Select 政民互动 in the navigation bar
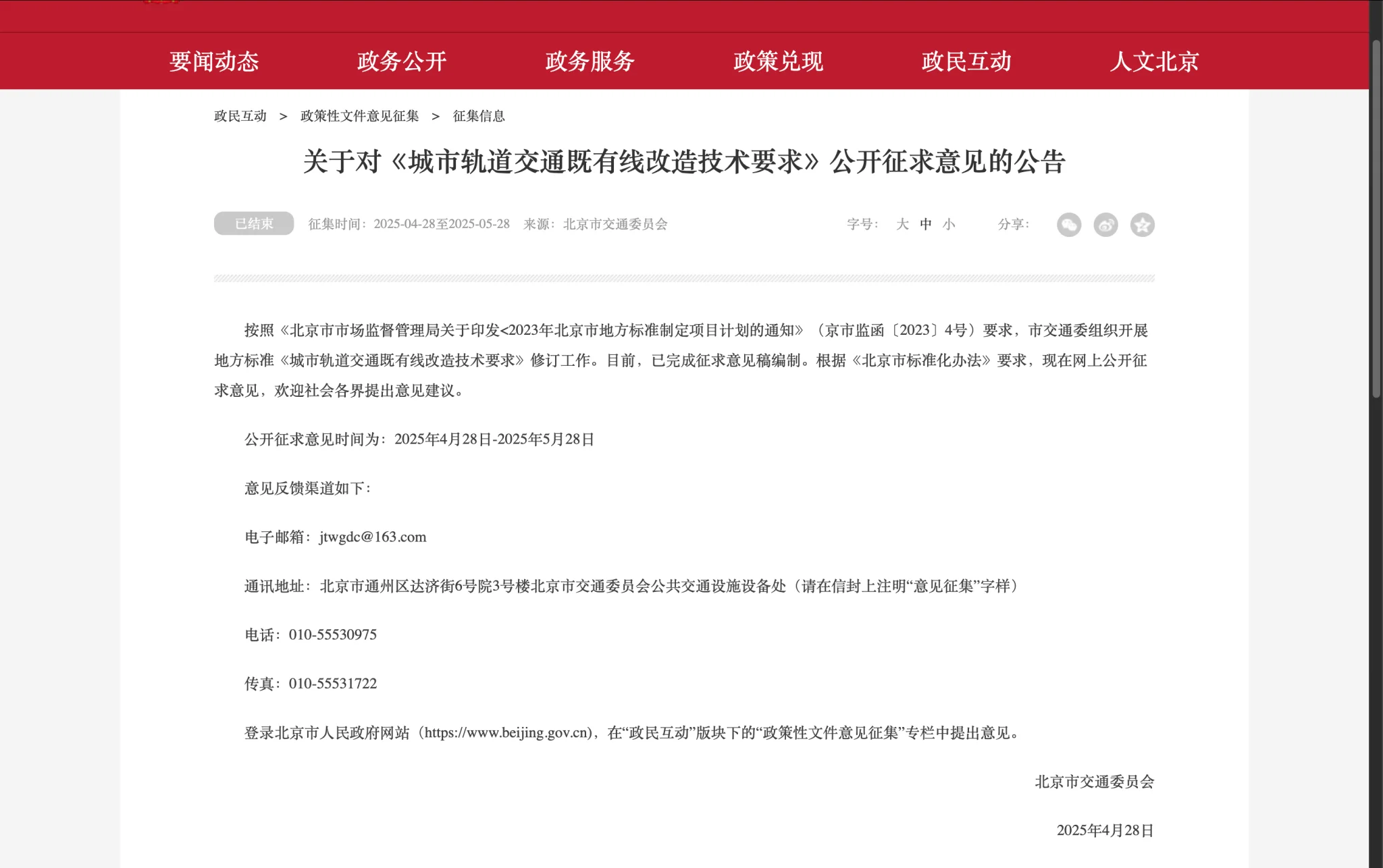Image resolution: width=1383 pixels, height=868 pixels. pyautogui.click(x=966, y=61)
